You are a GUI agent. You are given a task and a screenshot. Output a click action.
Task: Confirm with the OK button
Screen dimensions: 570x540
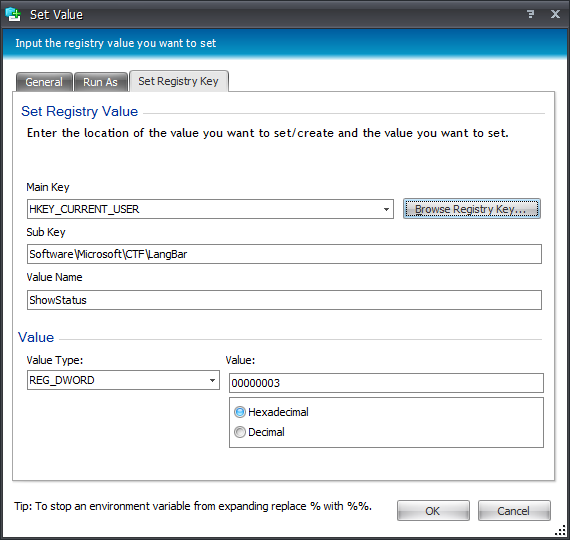tap(433, 511)
